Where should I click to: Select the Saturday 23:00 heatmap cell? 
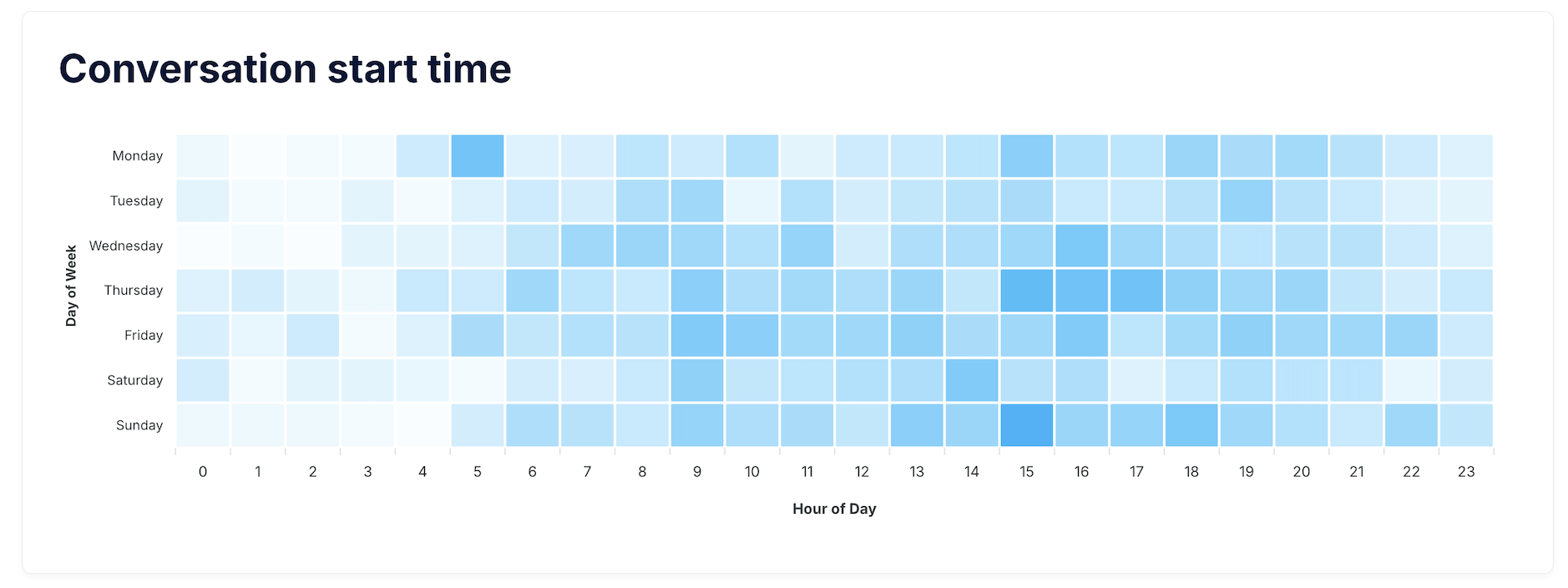click(x=1466, y=380)
